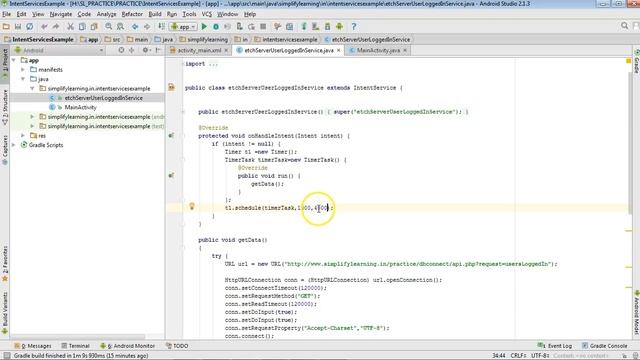Collapse the first simplifylearning package
Screen dimensions: 640x360
click(33, 88)
